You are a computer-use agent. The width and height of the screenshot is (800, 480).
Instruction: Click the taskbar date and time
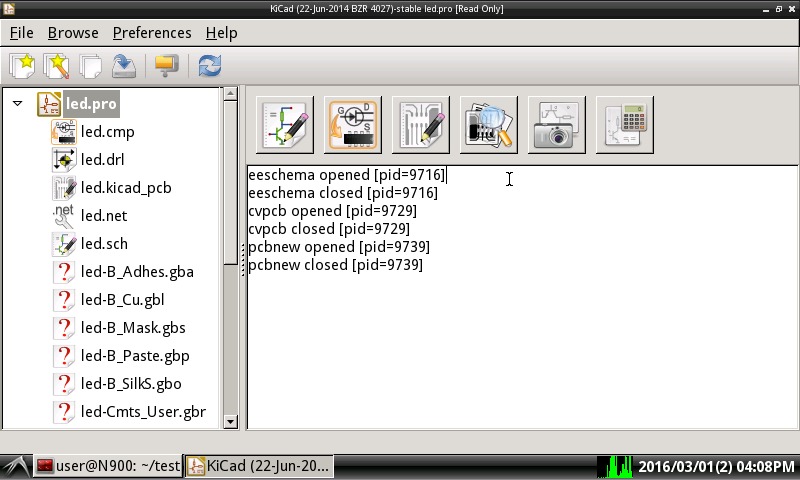(x=716, y=466)
